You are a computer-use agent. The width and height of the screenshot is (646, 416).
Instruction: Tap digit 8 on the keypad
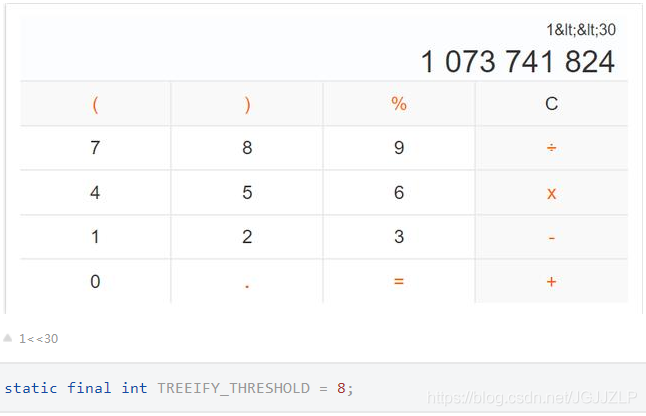[247, 148]
